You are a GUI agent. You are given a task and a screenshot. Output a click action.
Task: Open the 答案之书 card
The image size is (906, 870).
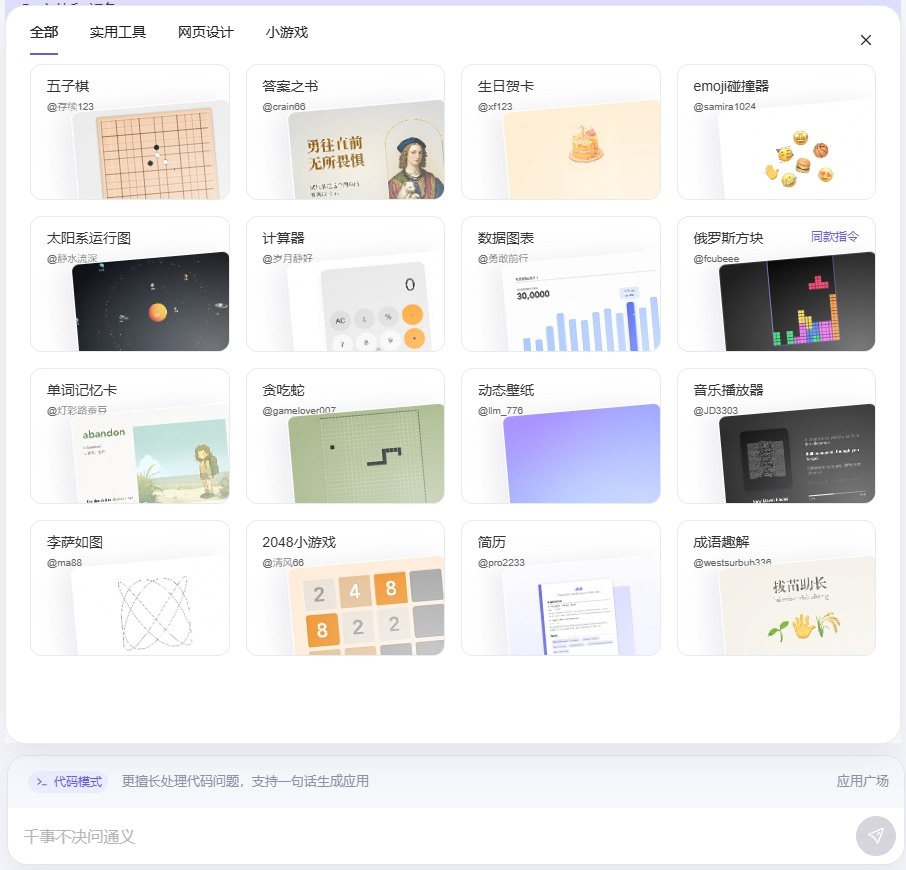[346, 132]
